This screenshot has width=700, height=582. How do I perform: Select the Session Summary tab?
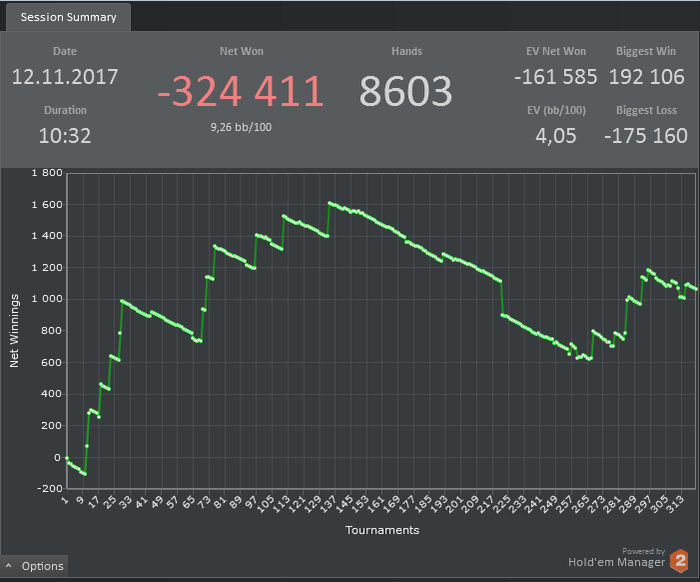click(x=68, y=17)
